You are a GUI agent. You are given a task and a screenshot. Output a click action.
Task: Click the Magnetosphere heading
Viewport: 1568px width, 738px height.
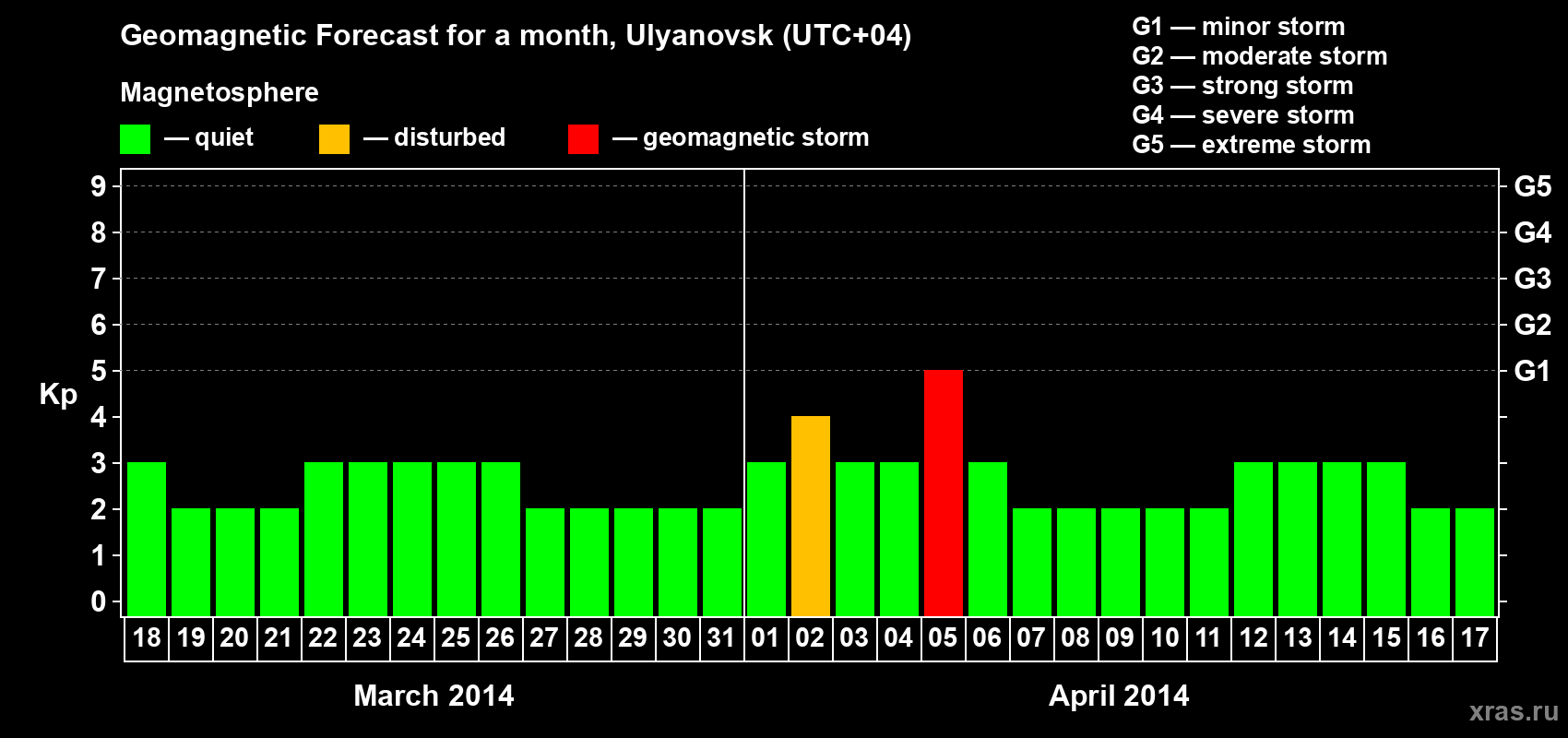click(x=220, y=92)
